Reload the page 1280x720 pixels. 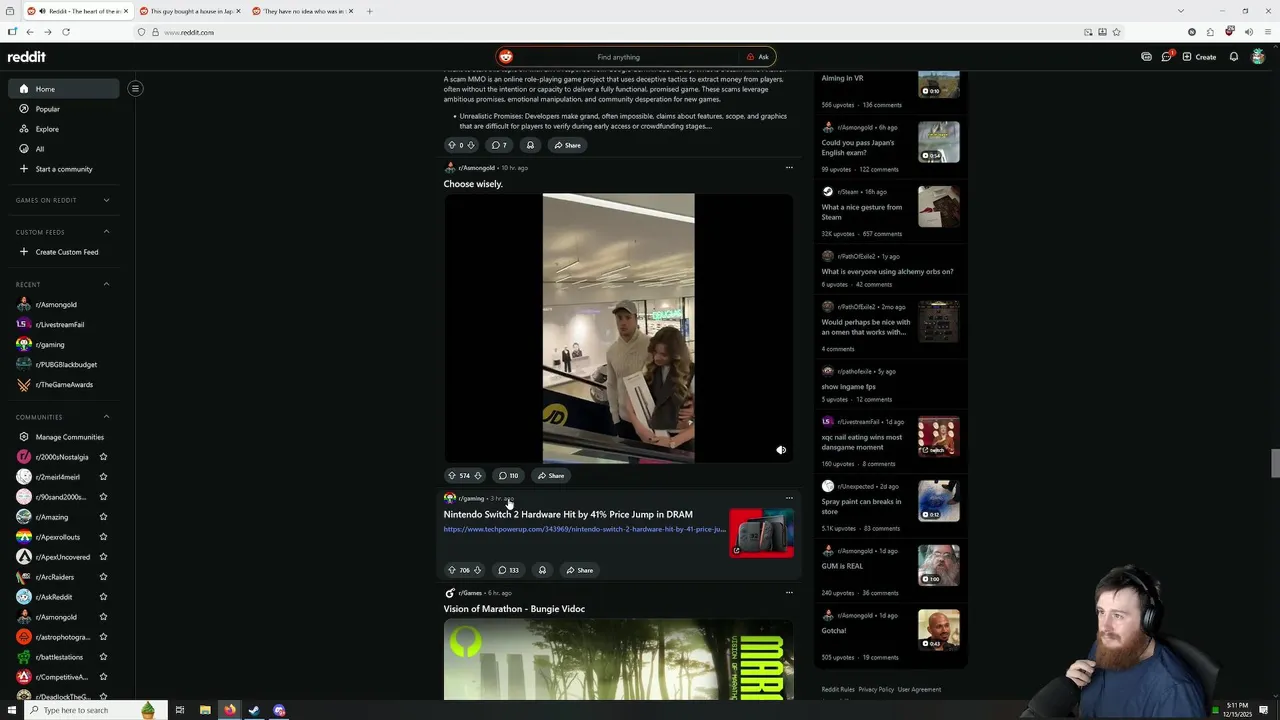pos(66,32)
